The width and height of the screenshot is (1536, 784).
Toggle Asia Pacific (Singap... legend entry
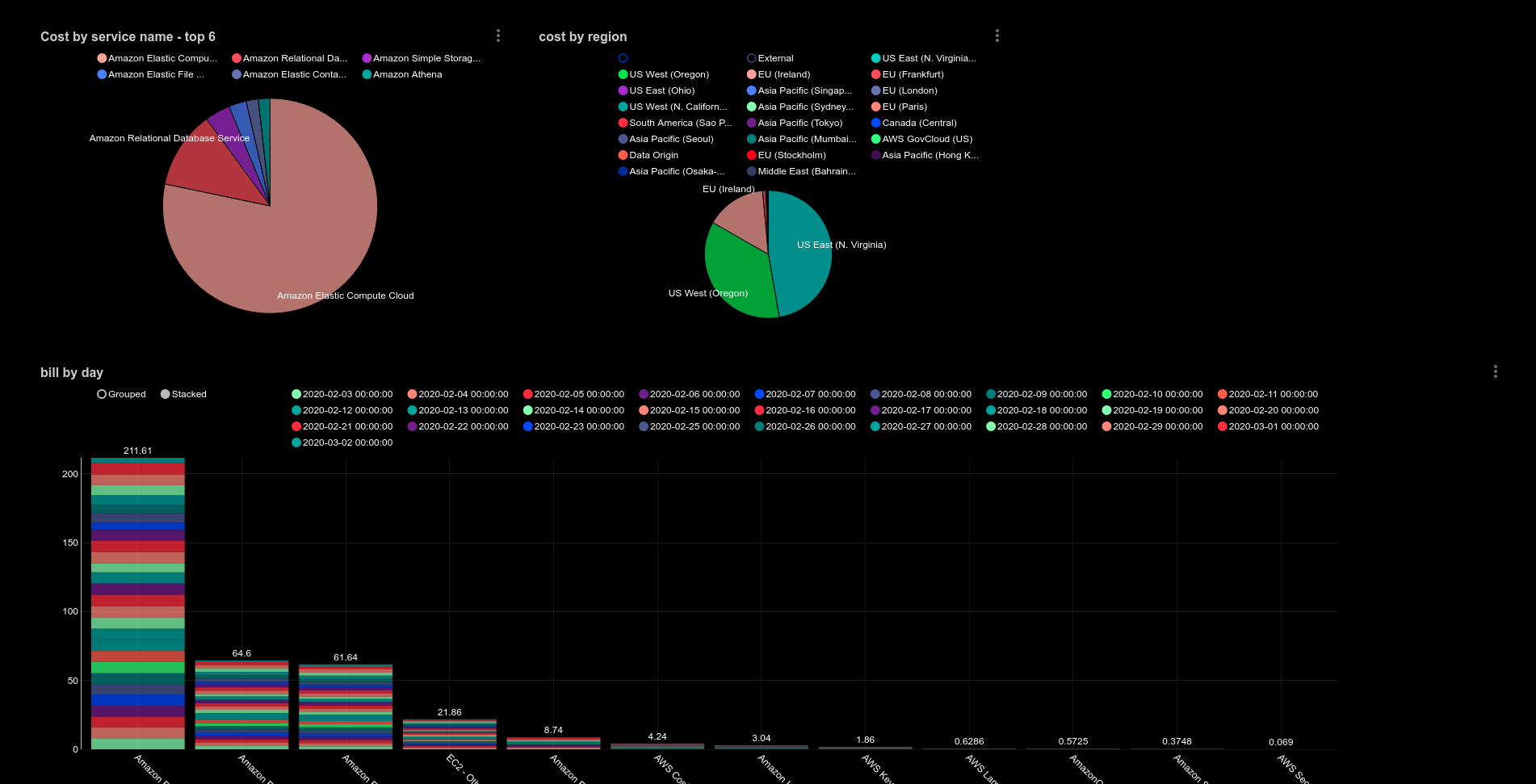pyautogui.click(x=799, y=90)
